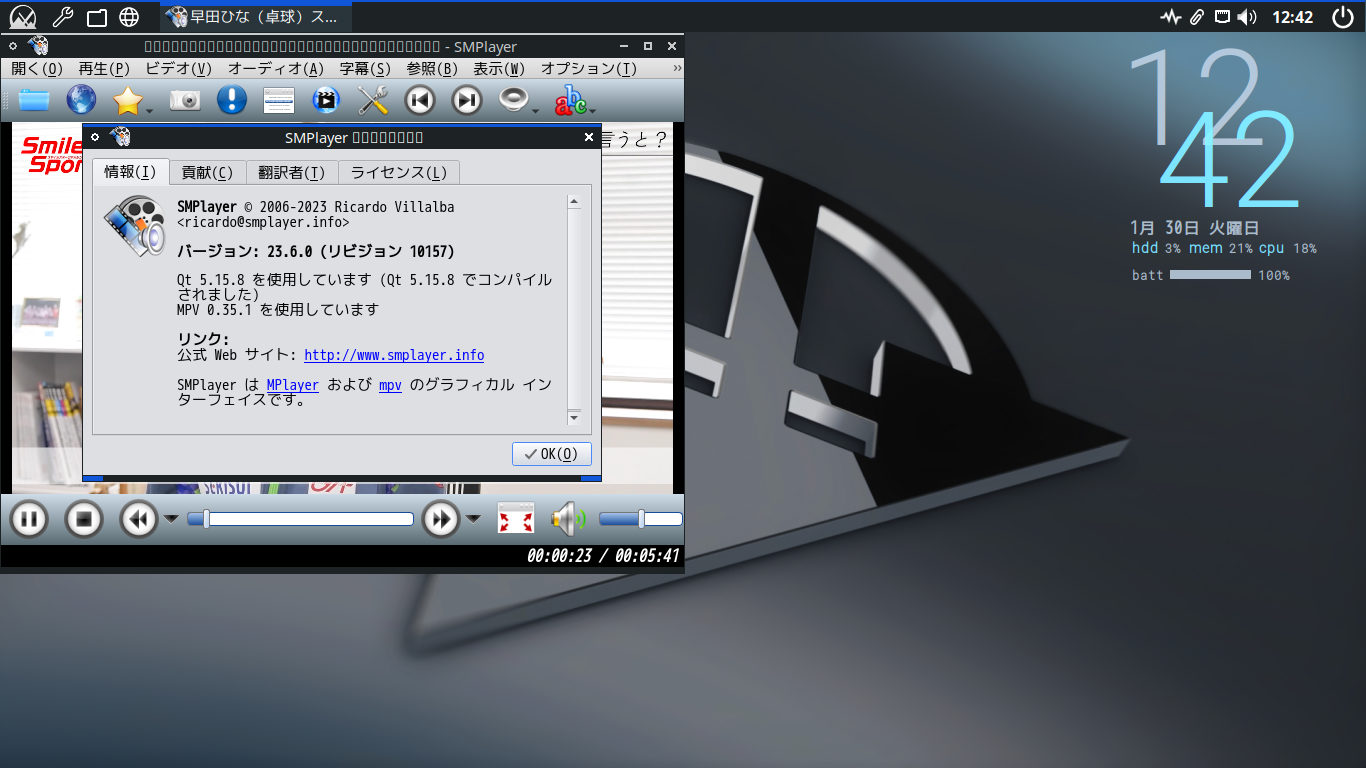Mute audio with the speaker icon
Screen dimensions: 1366x768
[x=568, y=519]
